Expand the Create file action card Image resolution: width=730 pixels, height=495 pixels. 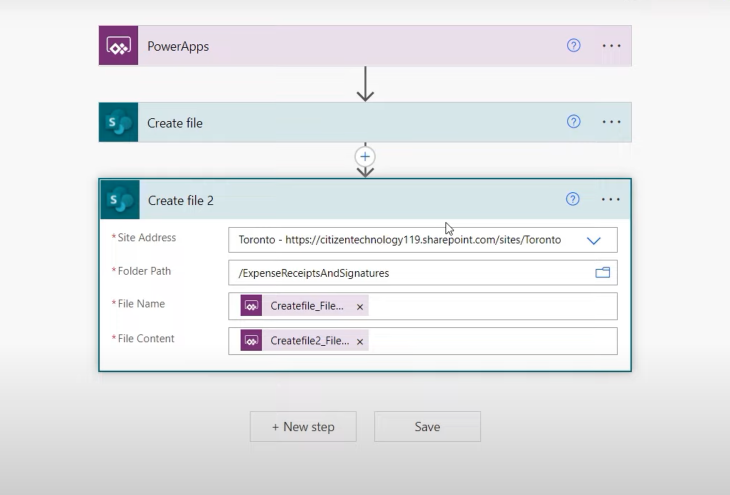point(365,122)
